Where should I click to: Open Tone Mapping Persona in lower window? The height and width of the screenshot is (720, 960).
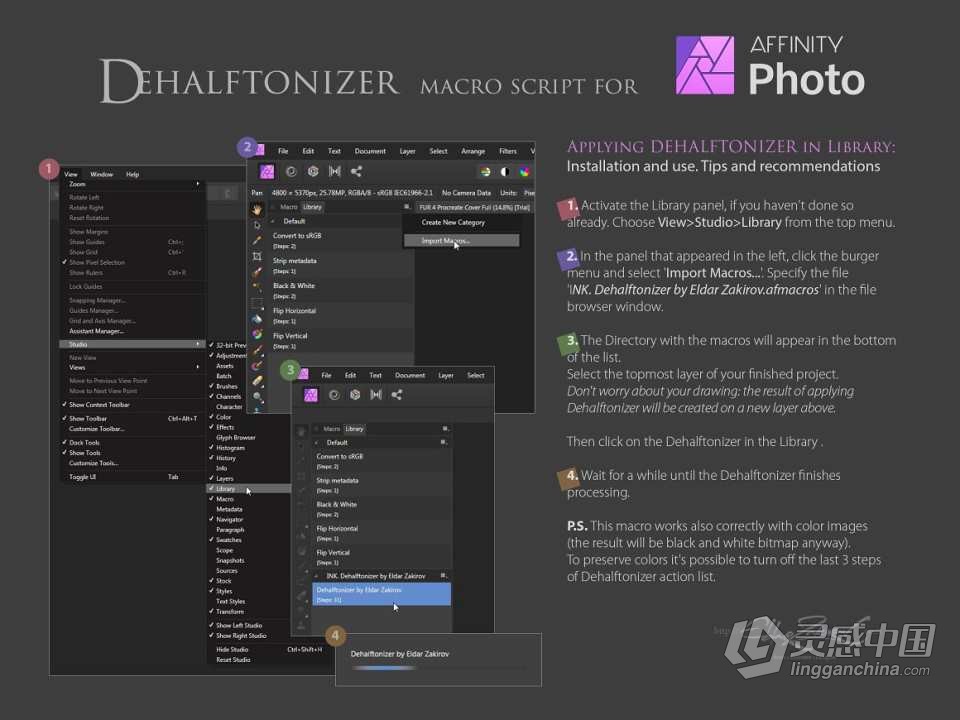pos(376,395)
